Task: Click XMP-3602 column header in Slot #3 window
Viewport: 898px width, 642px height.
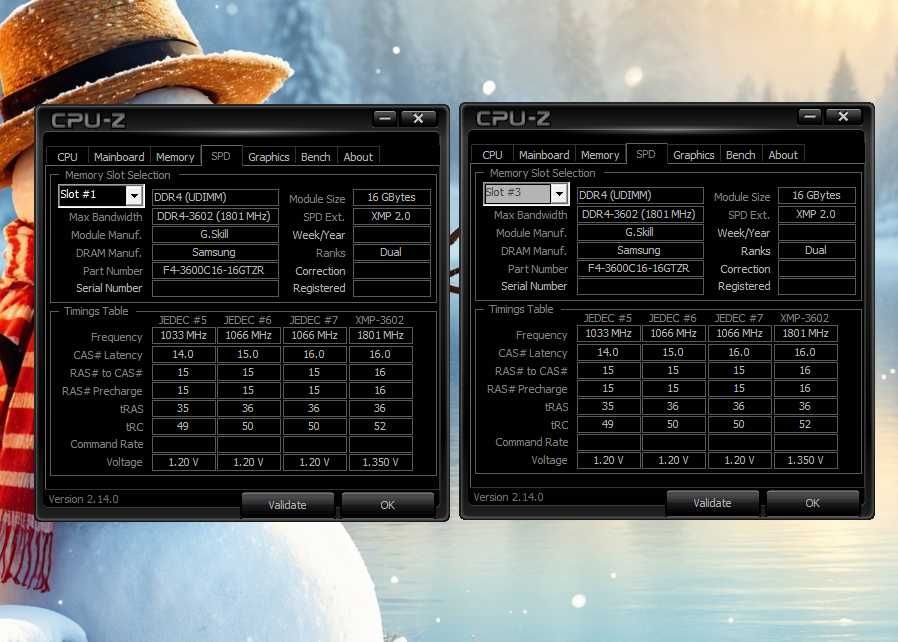Action: (804, 318)
